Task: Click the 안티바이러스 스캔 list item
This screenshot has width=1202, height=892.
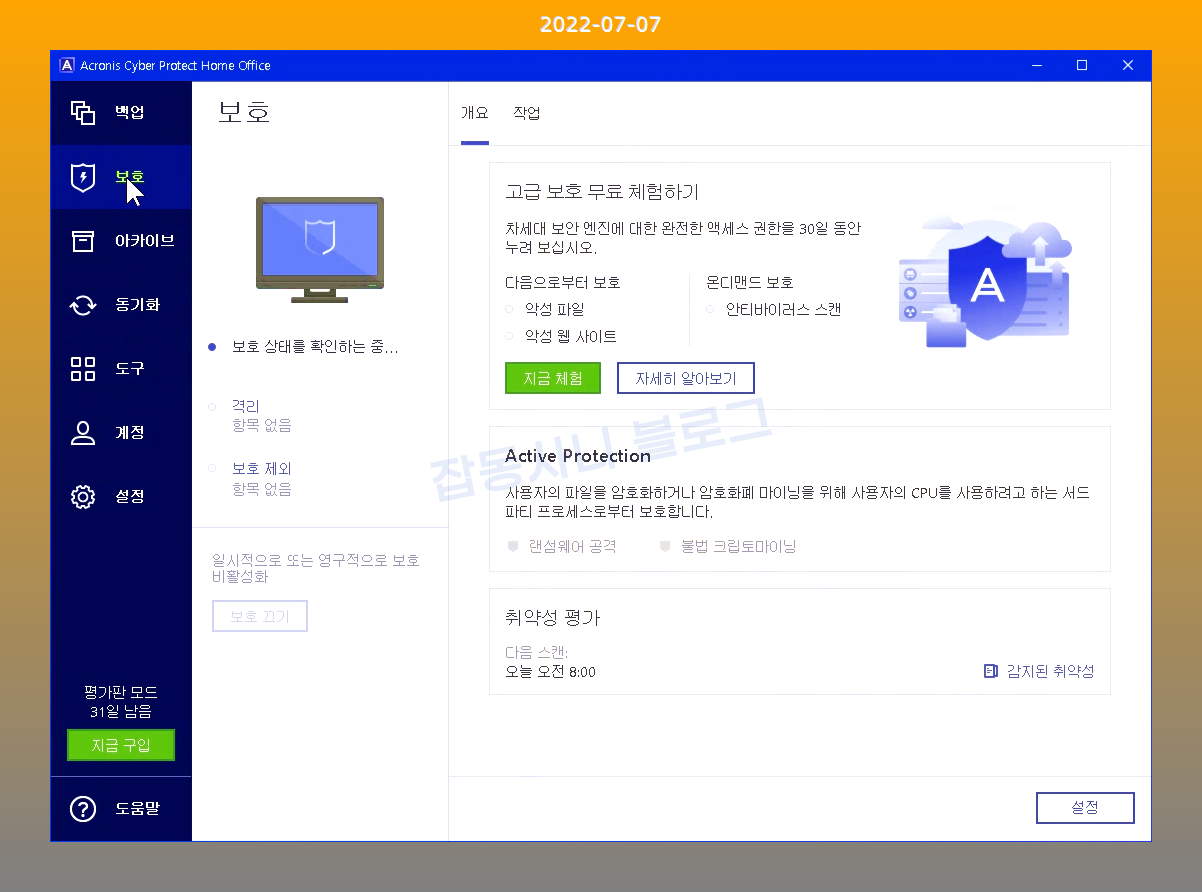Action: click(783, 309)
